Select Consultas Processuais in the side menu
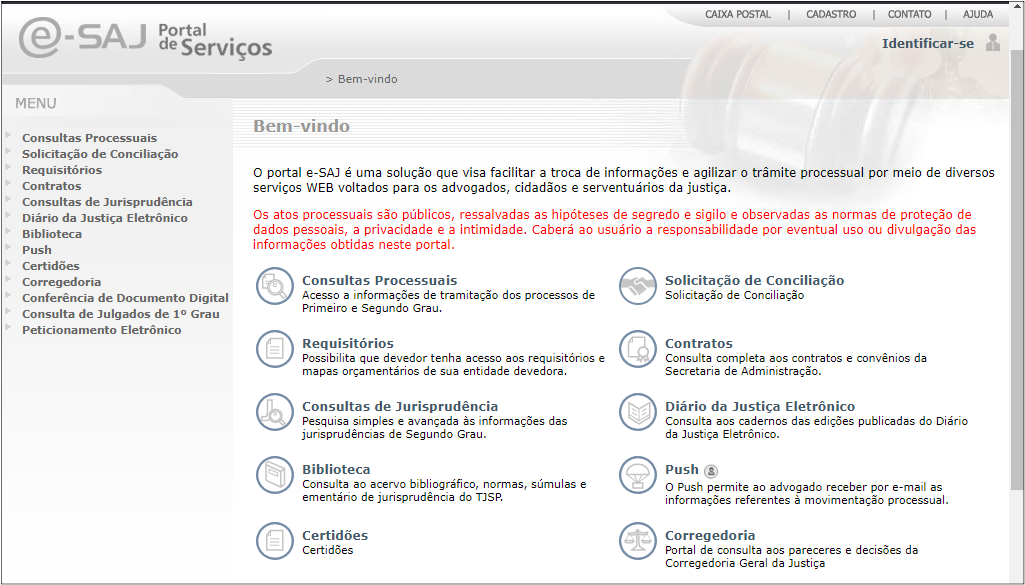This screenshot has width=1025, height=585. pyautogui.click(x=90, y=138)
